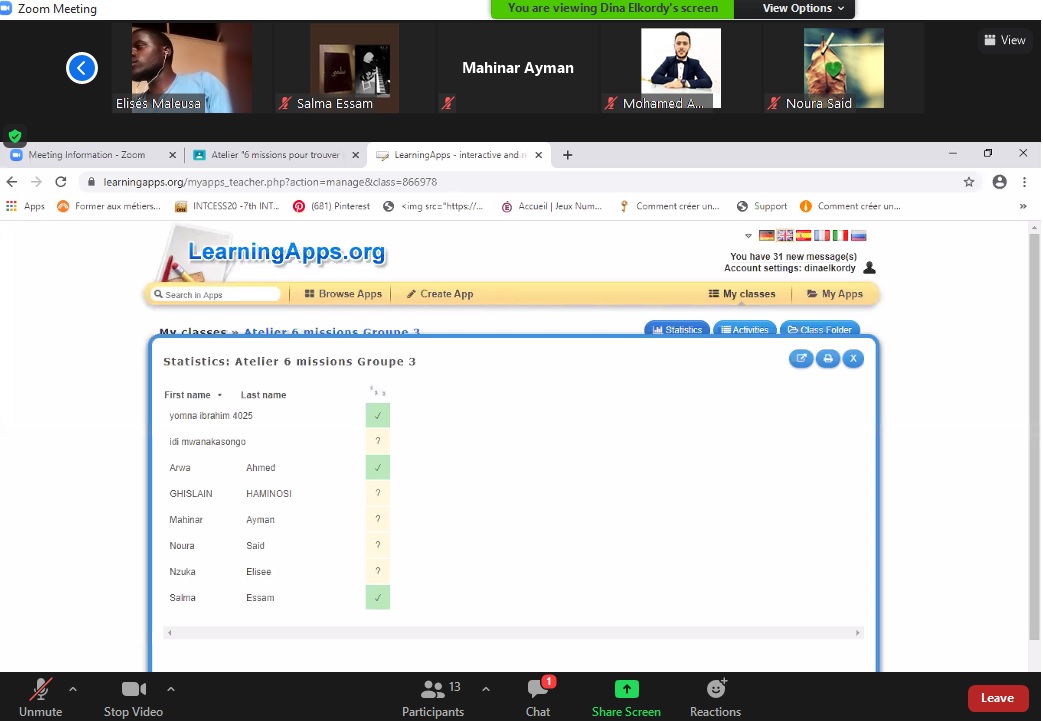The width and height of the screenshot is (1043, 721).
Task: Select the French flag language
Action: pyautogui.click(x=822, y=236)
